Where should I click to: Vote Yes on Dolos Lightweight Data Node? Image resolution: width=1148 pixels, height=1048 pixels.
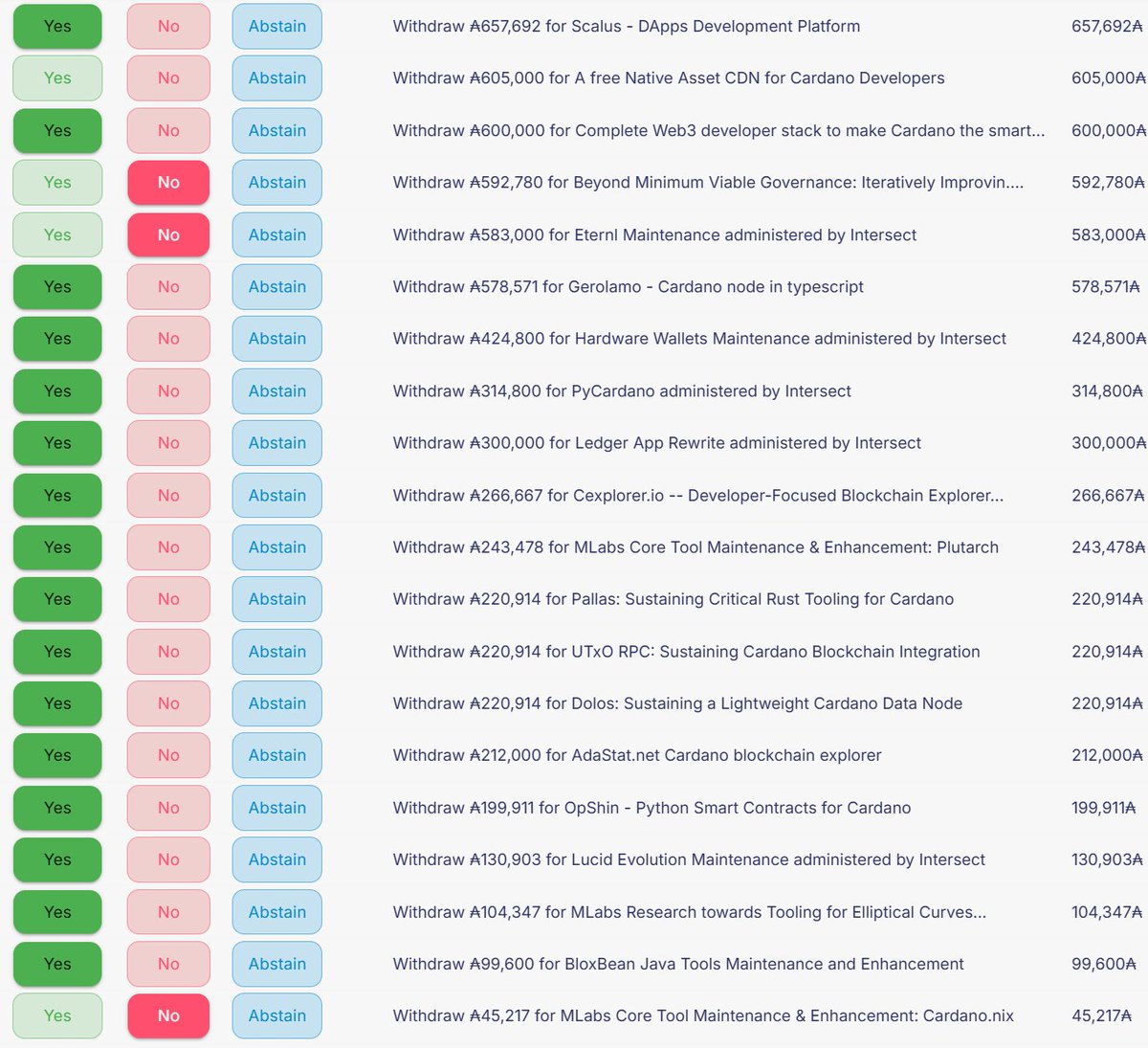click(x=57, y=703)
